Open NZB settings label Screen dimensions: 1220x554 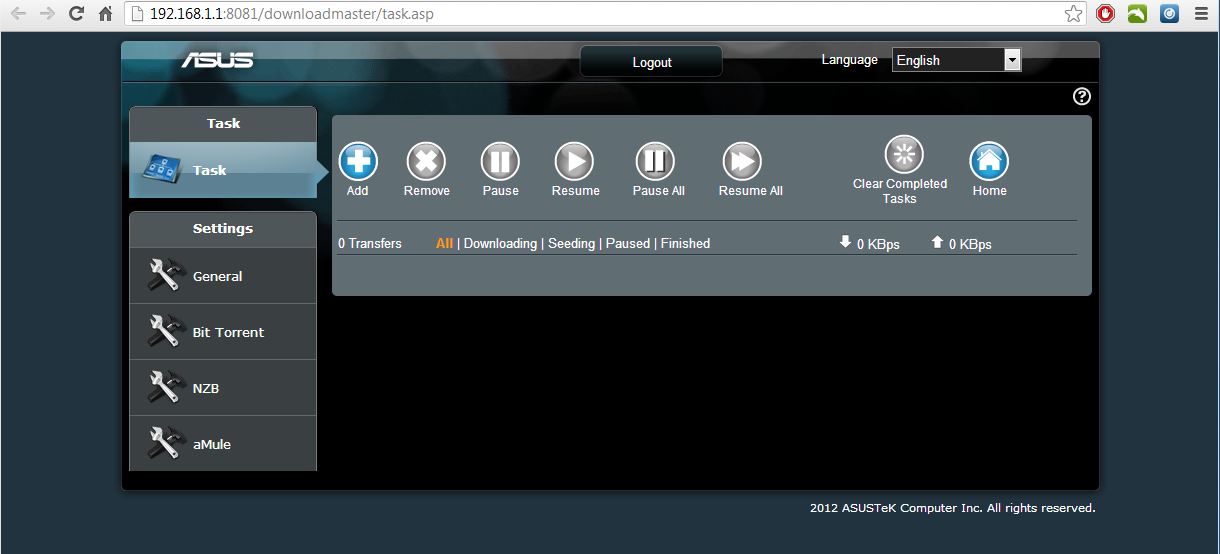click(x=205, y=388)
